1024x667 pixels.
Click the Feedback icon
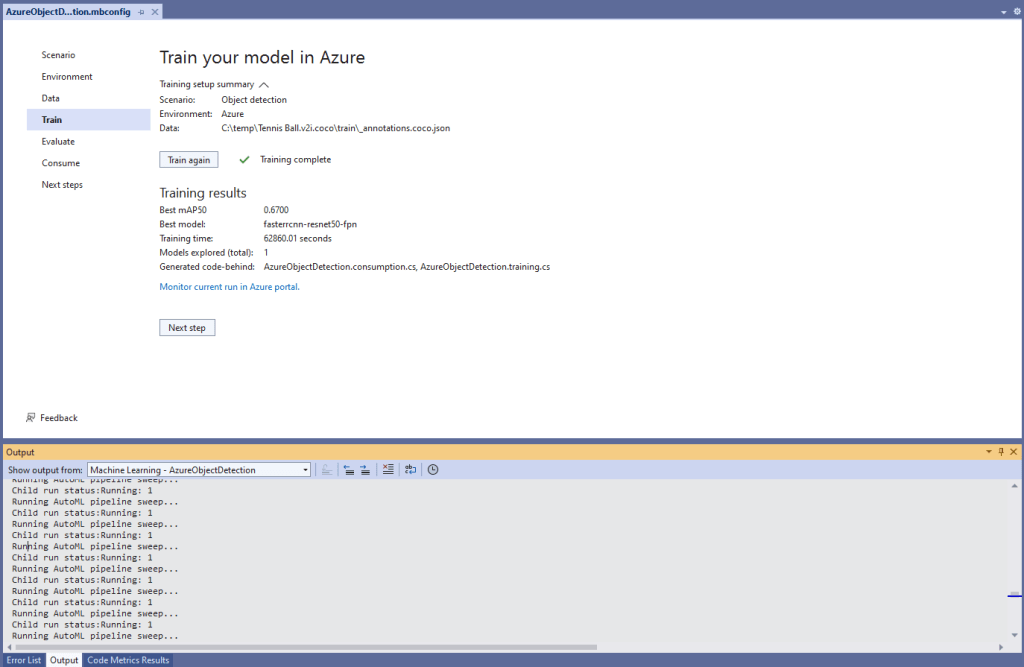click(x=31, y=418)
